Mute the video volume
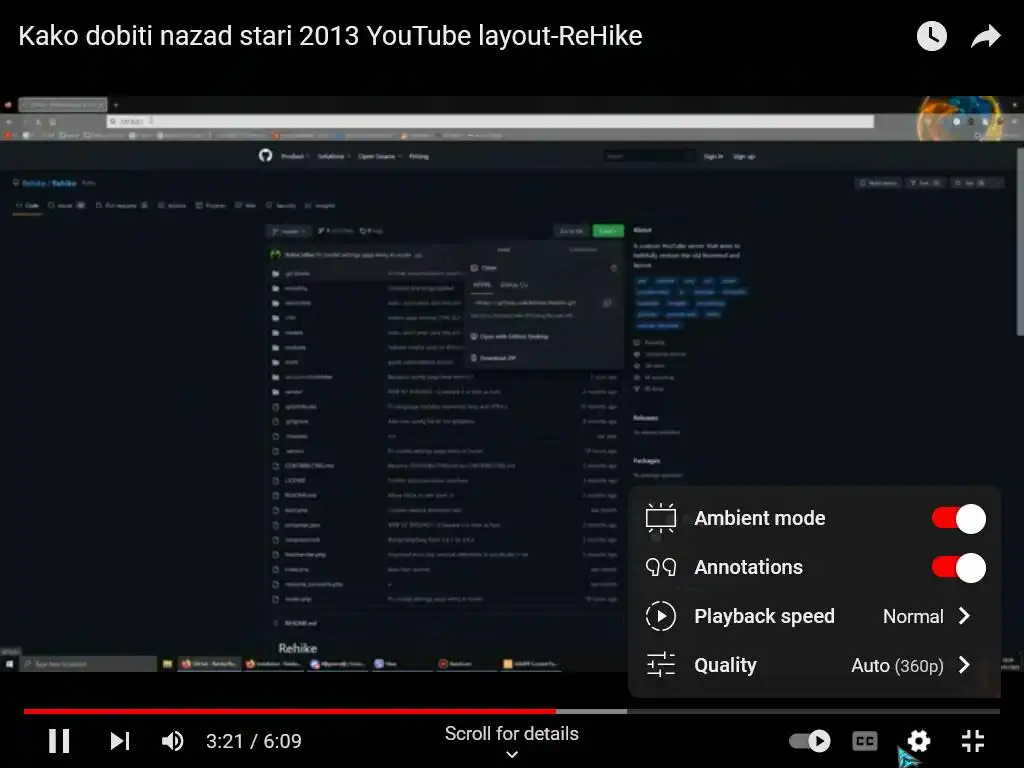The image size is (1024, 768). [x=172, y=741]
